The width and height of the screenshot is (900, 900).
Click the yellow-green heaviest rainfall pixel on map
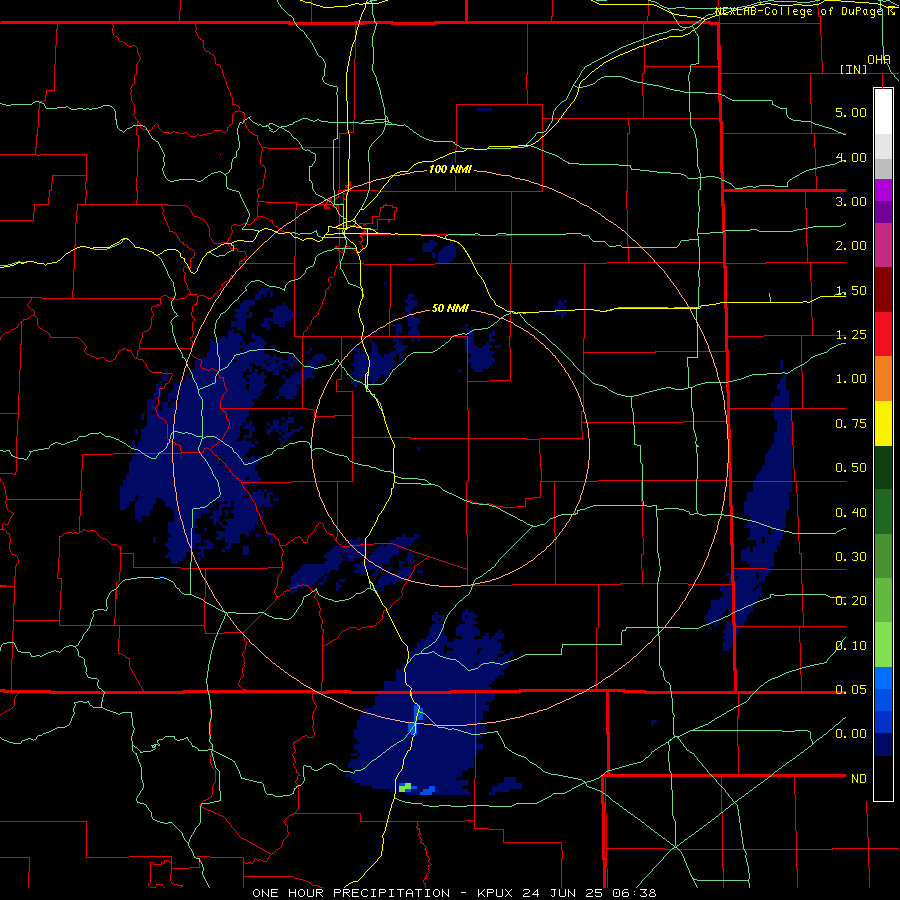[x=406, y=787]
